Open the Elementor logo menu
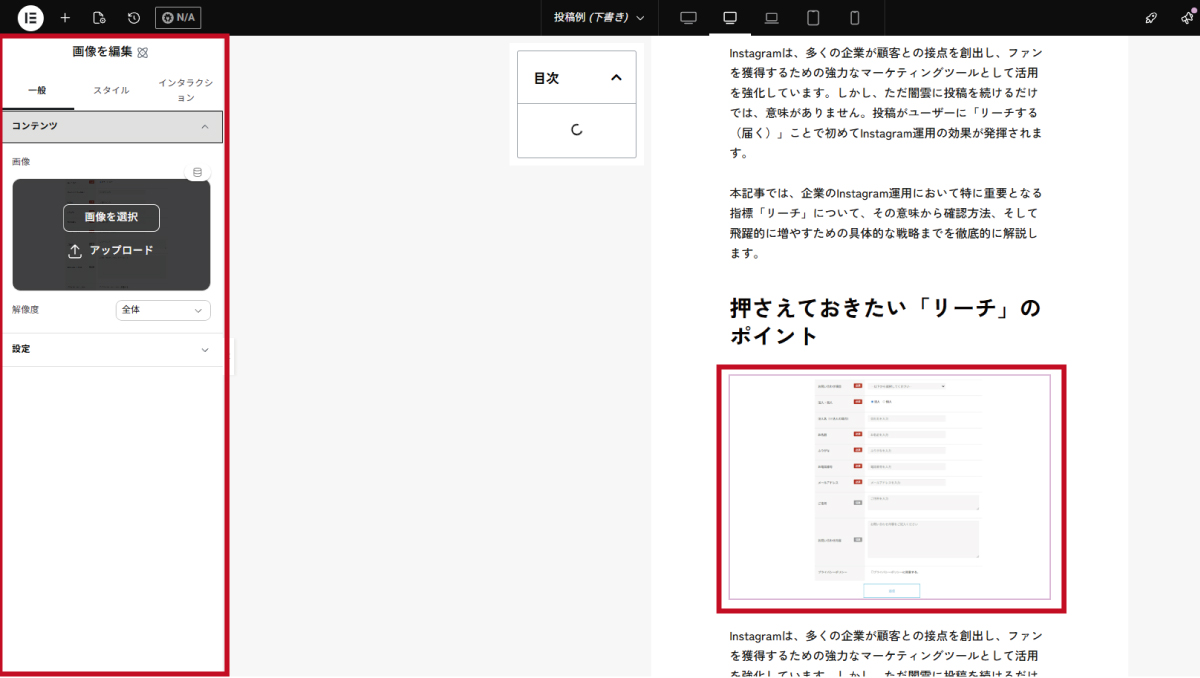The width and height of the screenshot is (1200, 678). tap(31, 18)
